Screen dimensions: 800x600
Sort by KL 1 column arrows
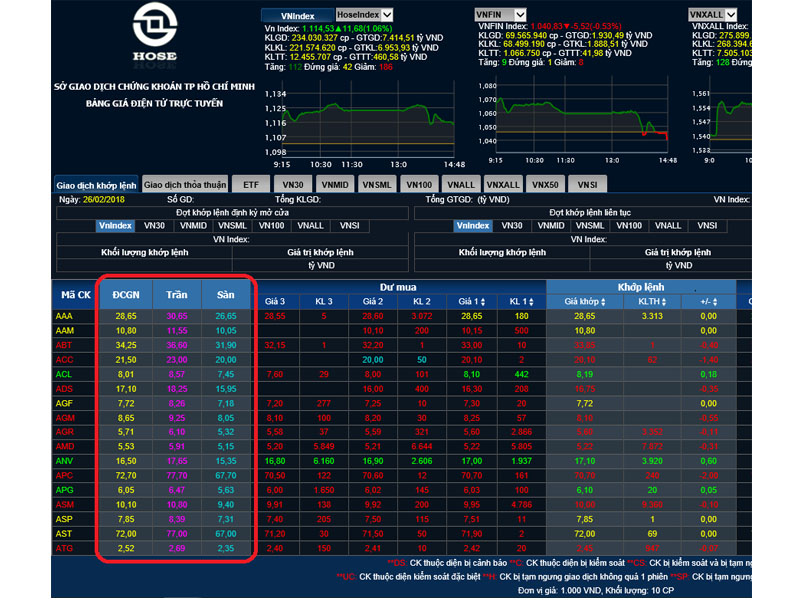531,302
